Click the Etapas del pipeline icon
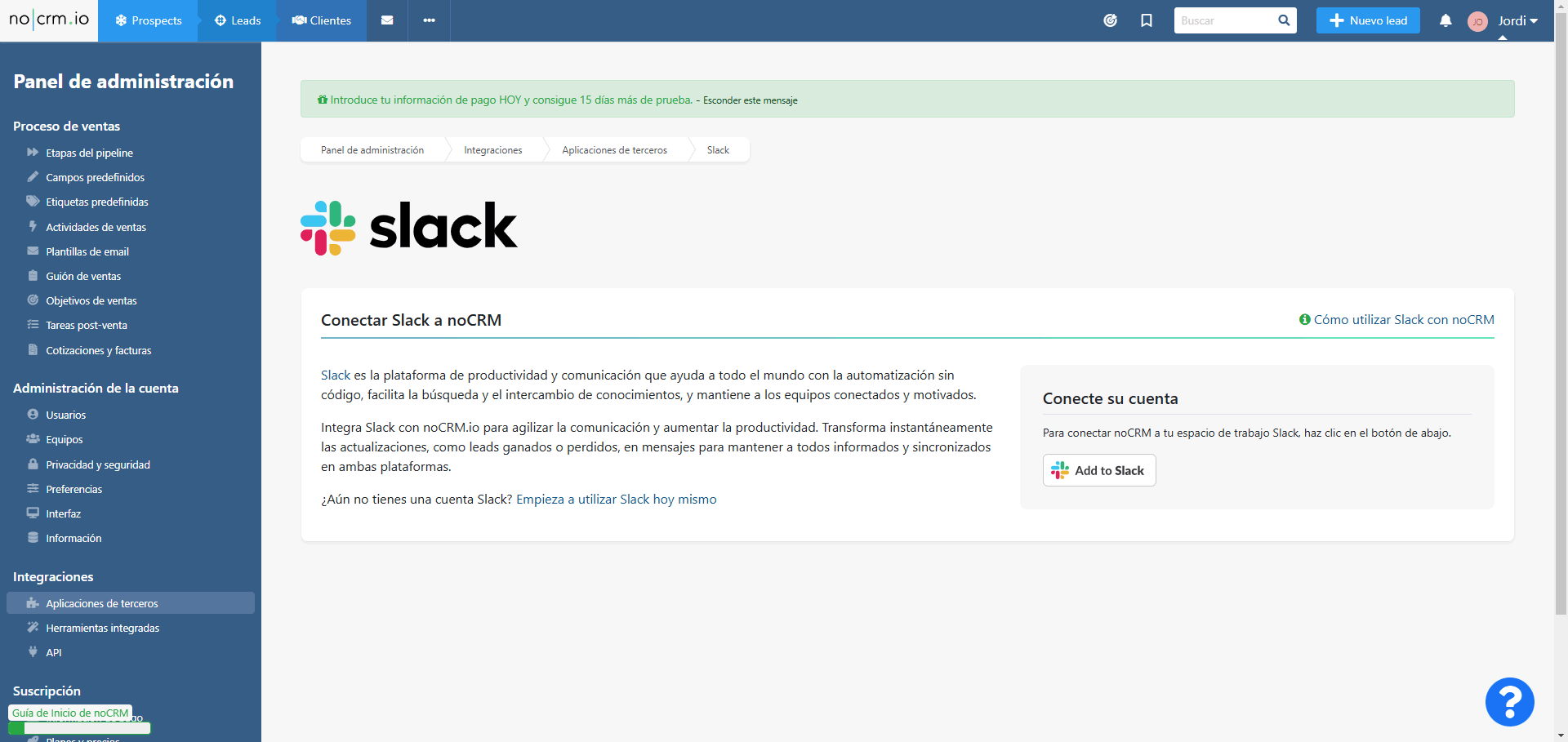The width and height of the screenshot is (1568, 742). pyautogui.click(x=33, y=153)
